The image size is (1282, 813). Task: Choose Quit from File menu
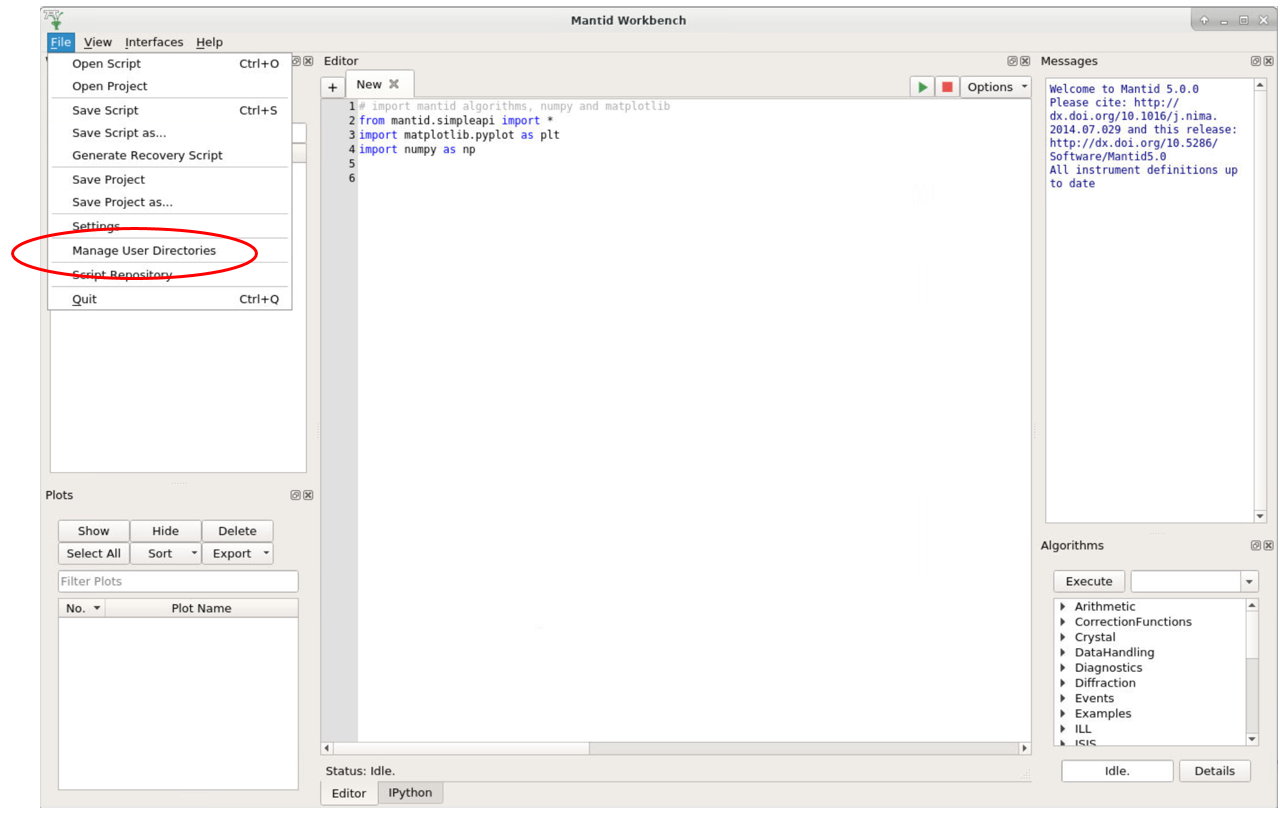170,299
